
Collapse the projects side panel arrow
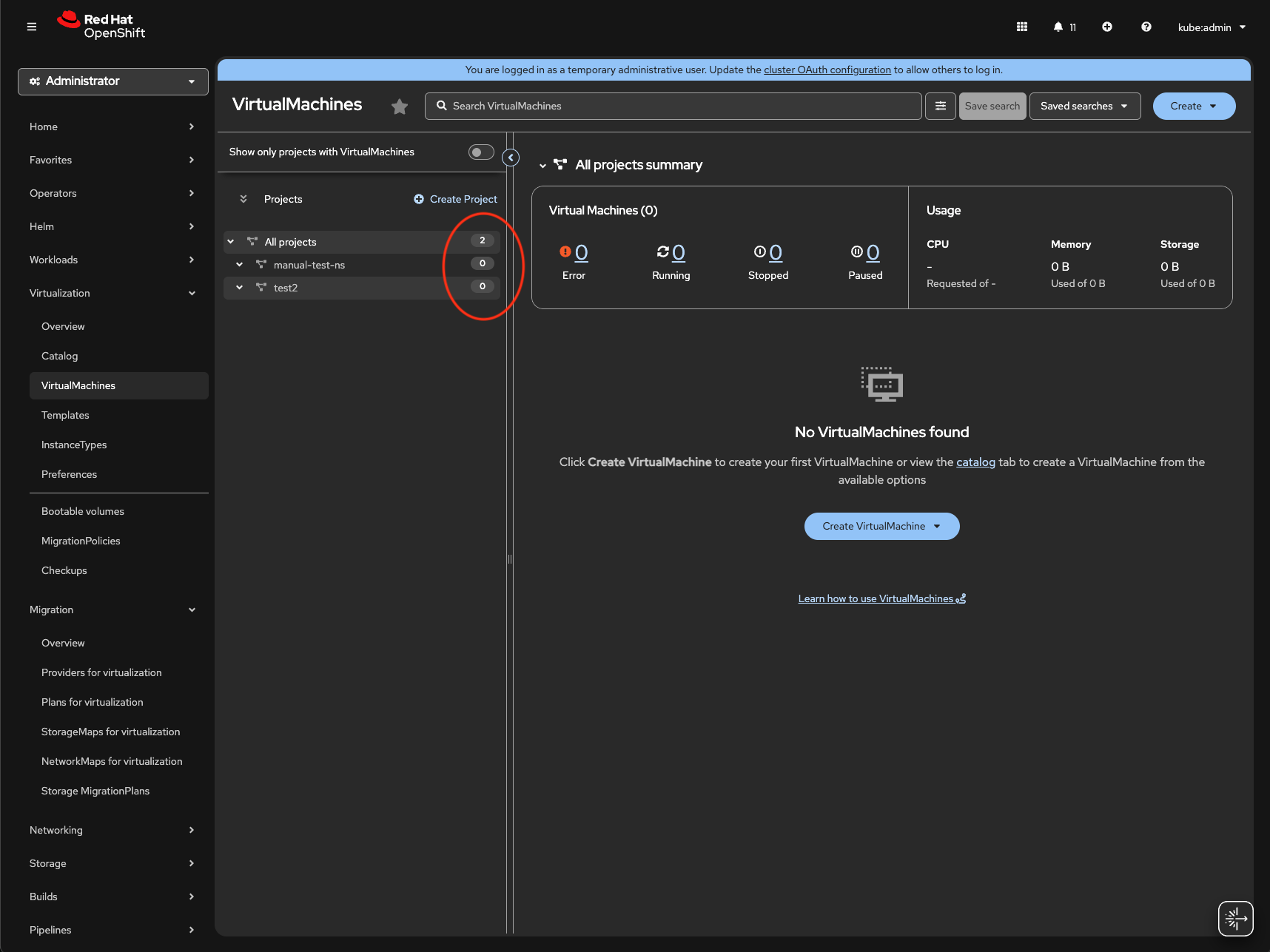pyautogui.click(x=511, y=158)
